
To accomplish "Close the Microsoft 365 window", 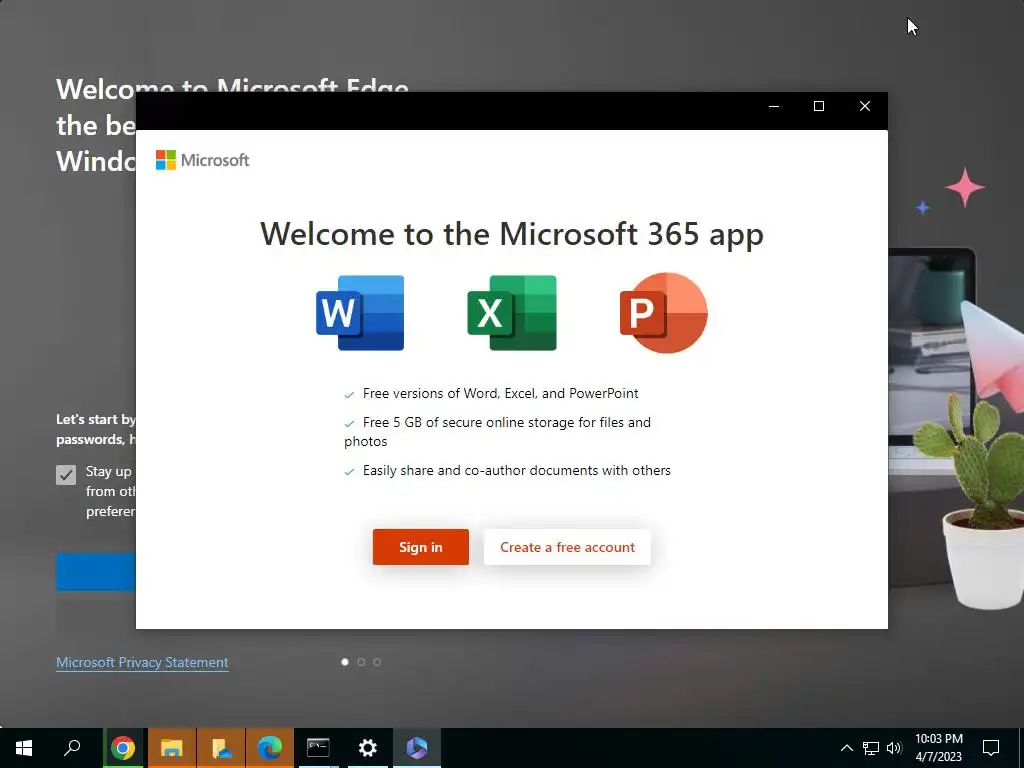I will (865, 106).
